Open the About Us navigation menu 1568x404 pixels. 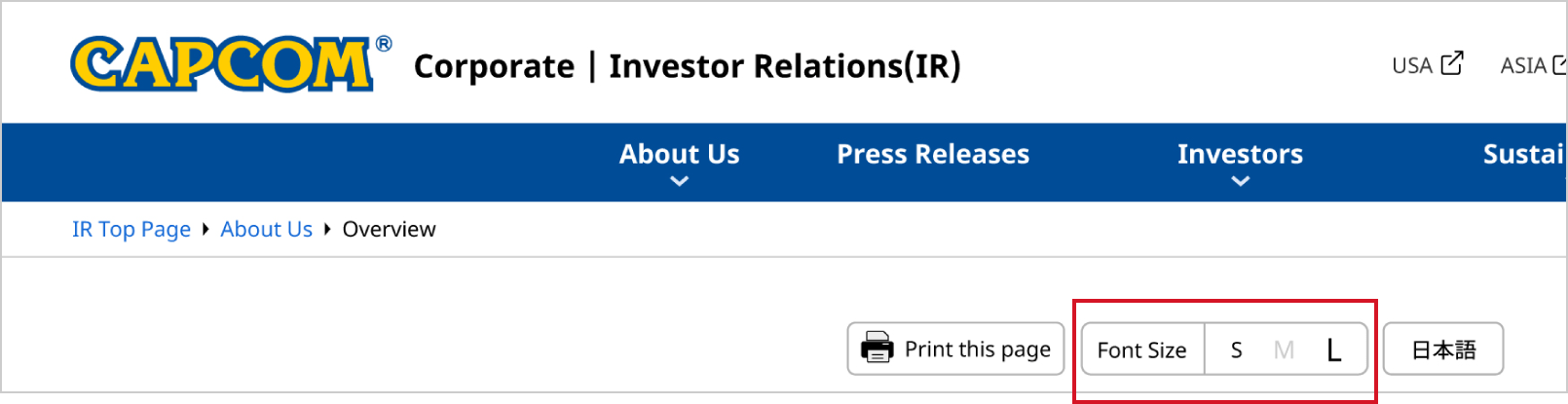679,154
